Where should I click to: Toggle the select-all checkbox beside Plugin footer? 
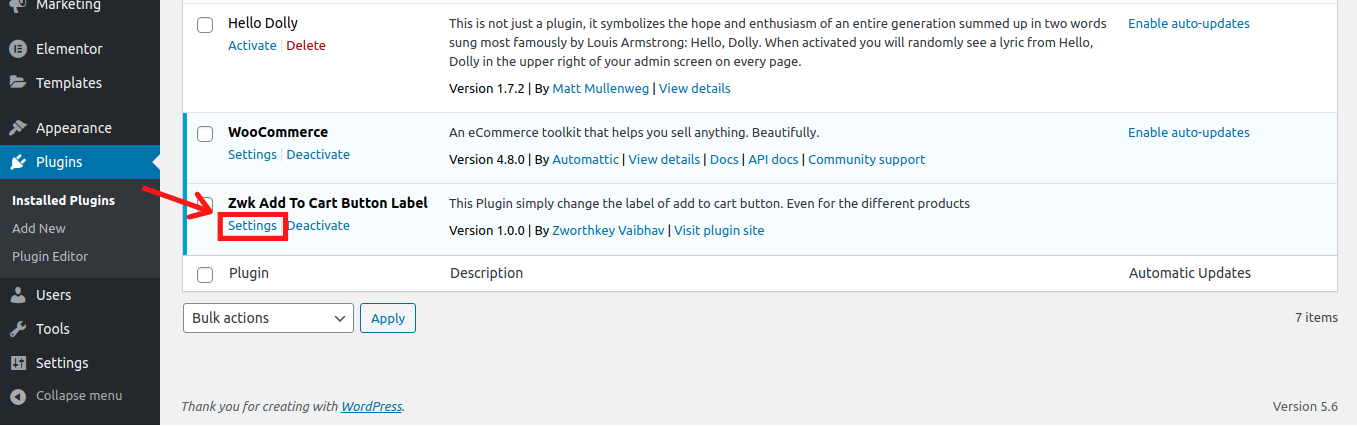click(x=205, y=274)
